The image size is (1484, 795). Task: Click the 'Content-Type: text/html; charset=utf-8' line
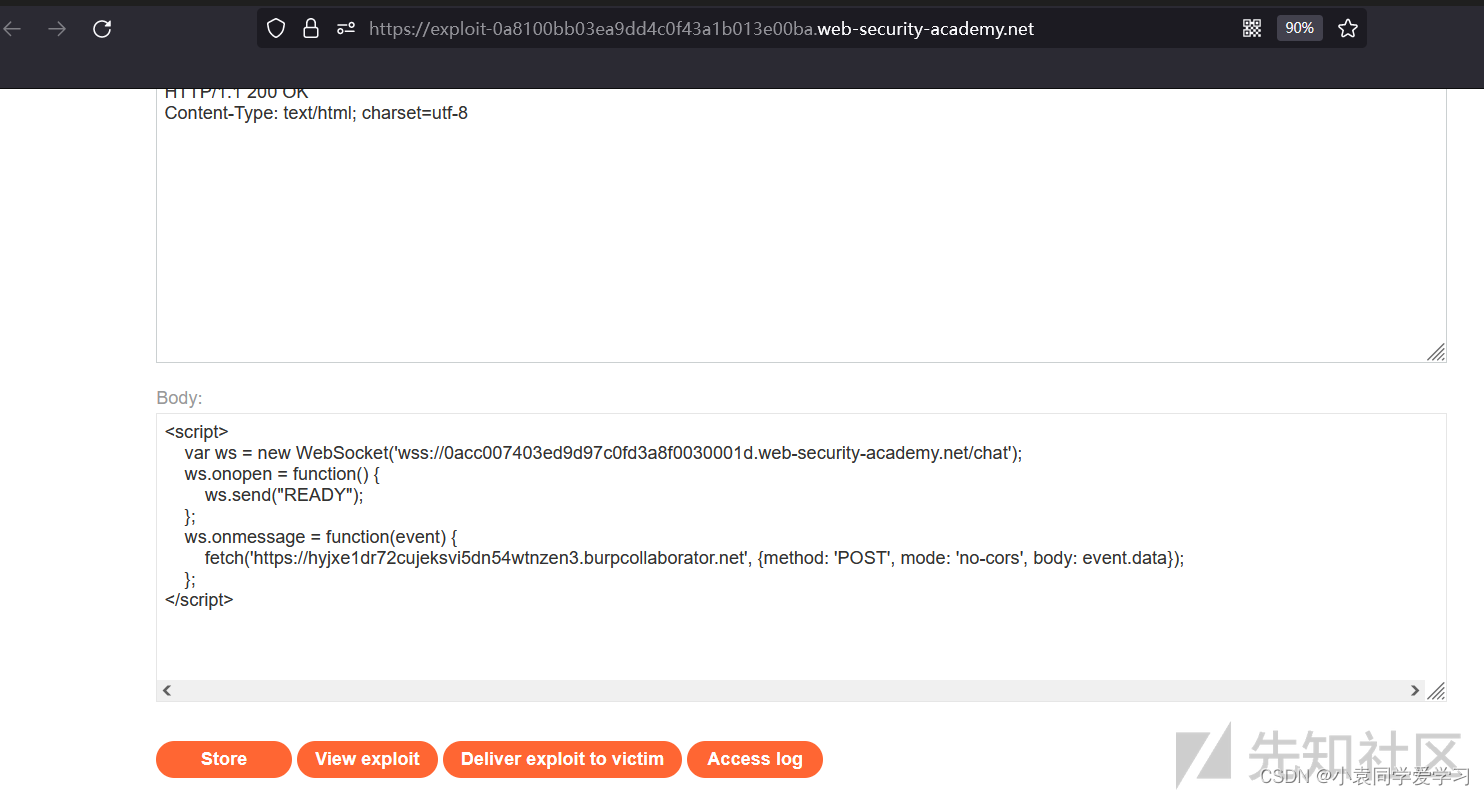316,113
